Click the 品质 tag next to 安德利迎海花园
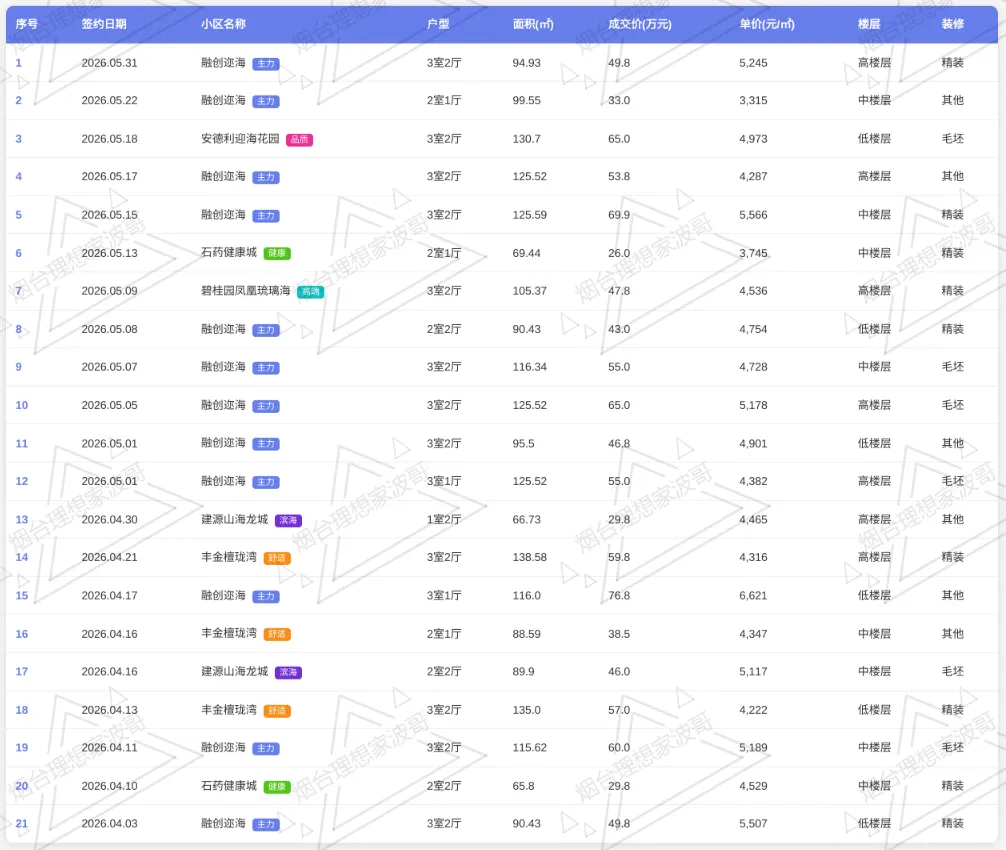The height and width of the screenshot is (850, 1006). [299, 140]
